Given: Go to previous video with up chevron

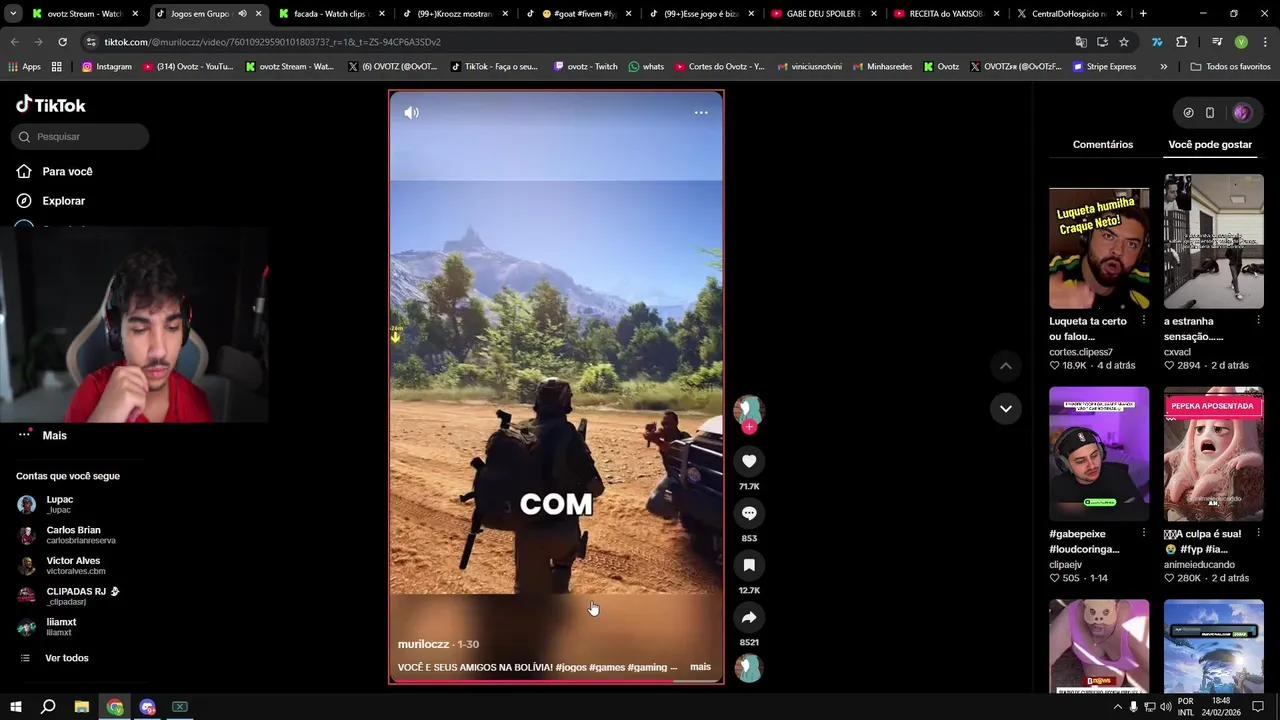Looking at the screenshot, I should [x=1006, y=367].
